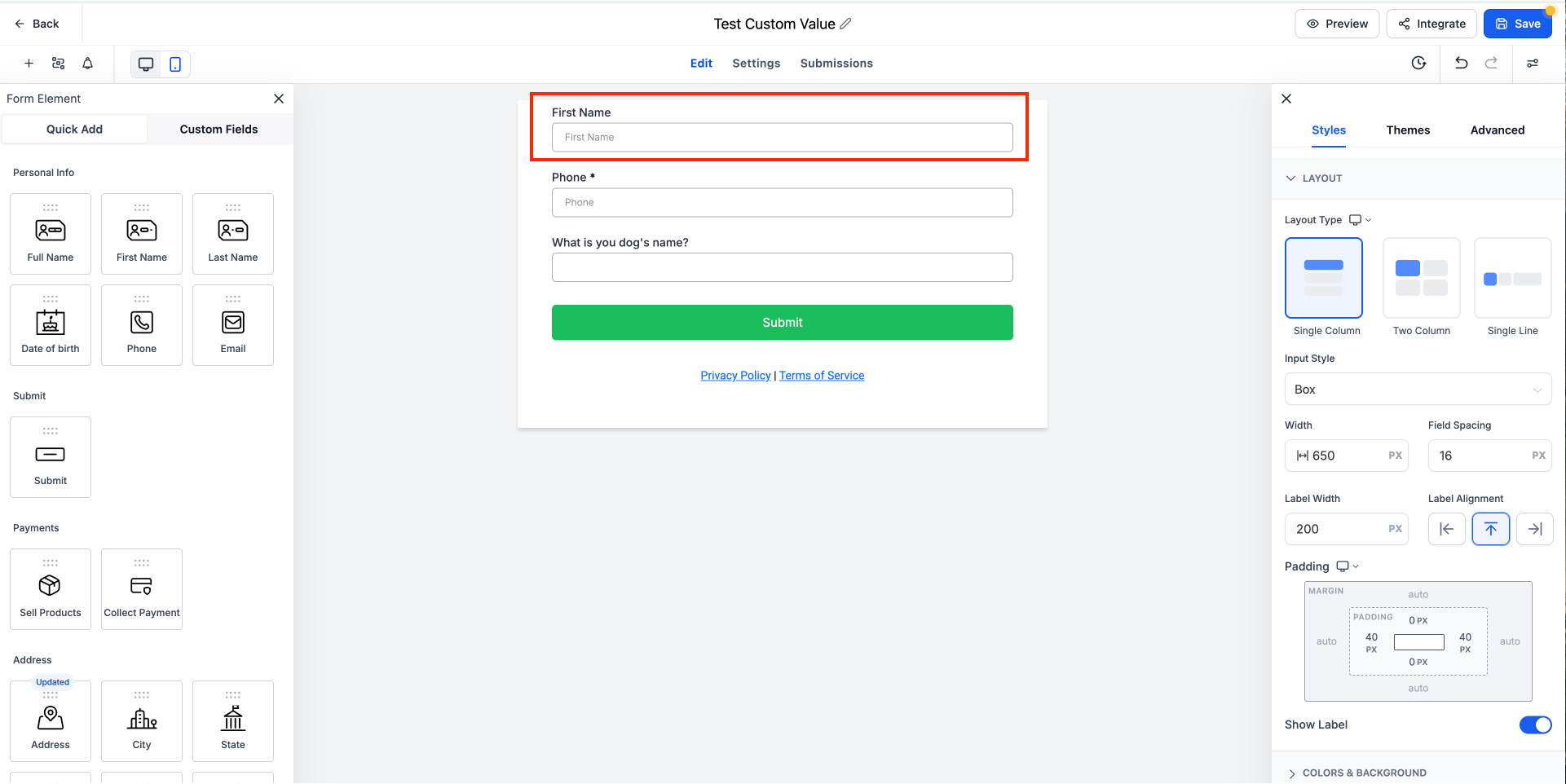Click the notification bell icon
The image size is (1566, 784).
pyautogui.click(x=87, y=64)
